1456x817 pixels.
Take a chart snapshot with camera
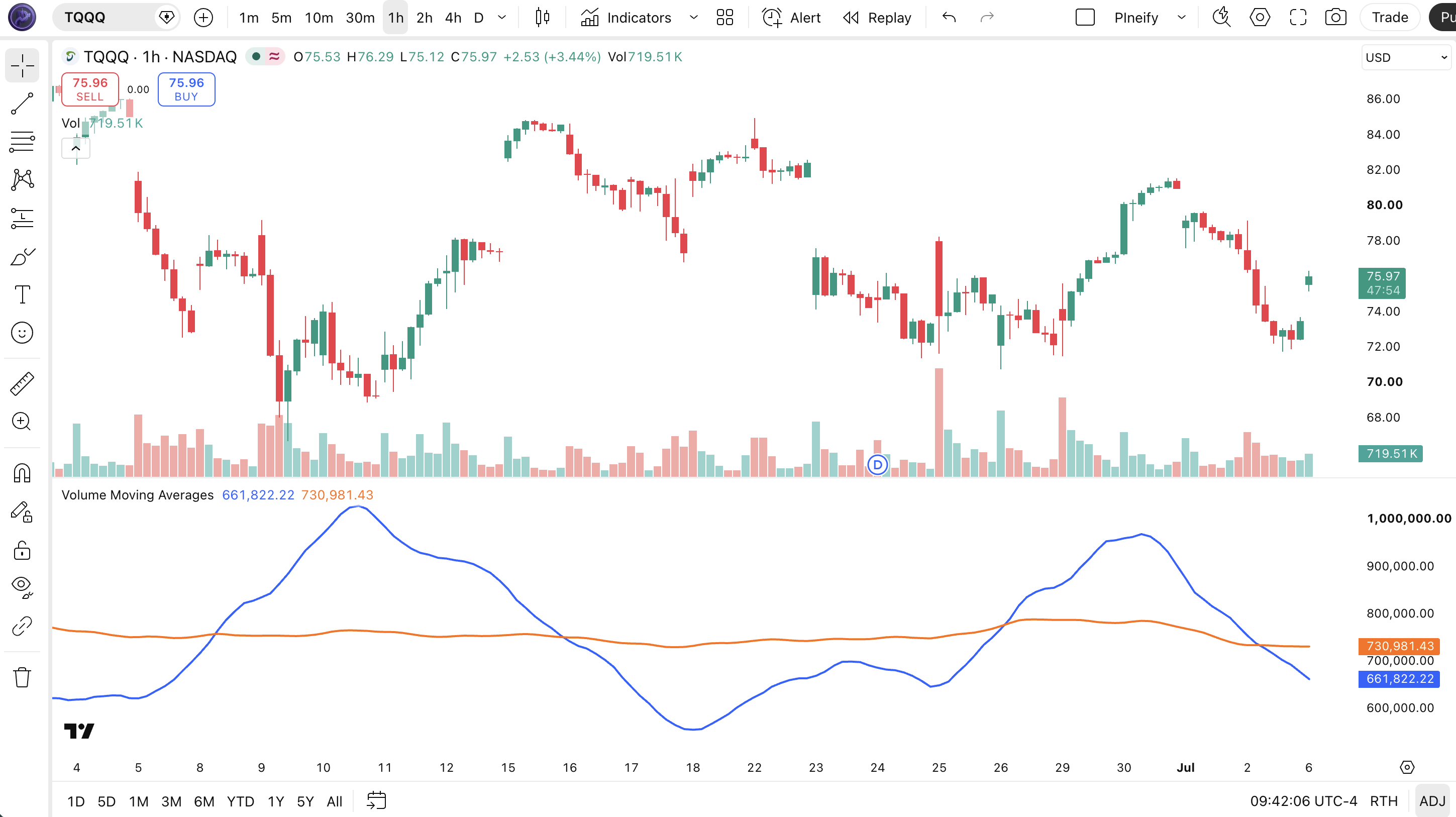1335,18
